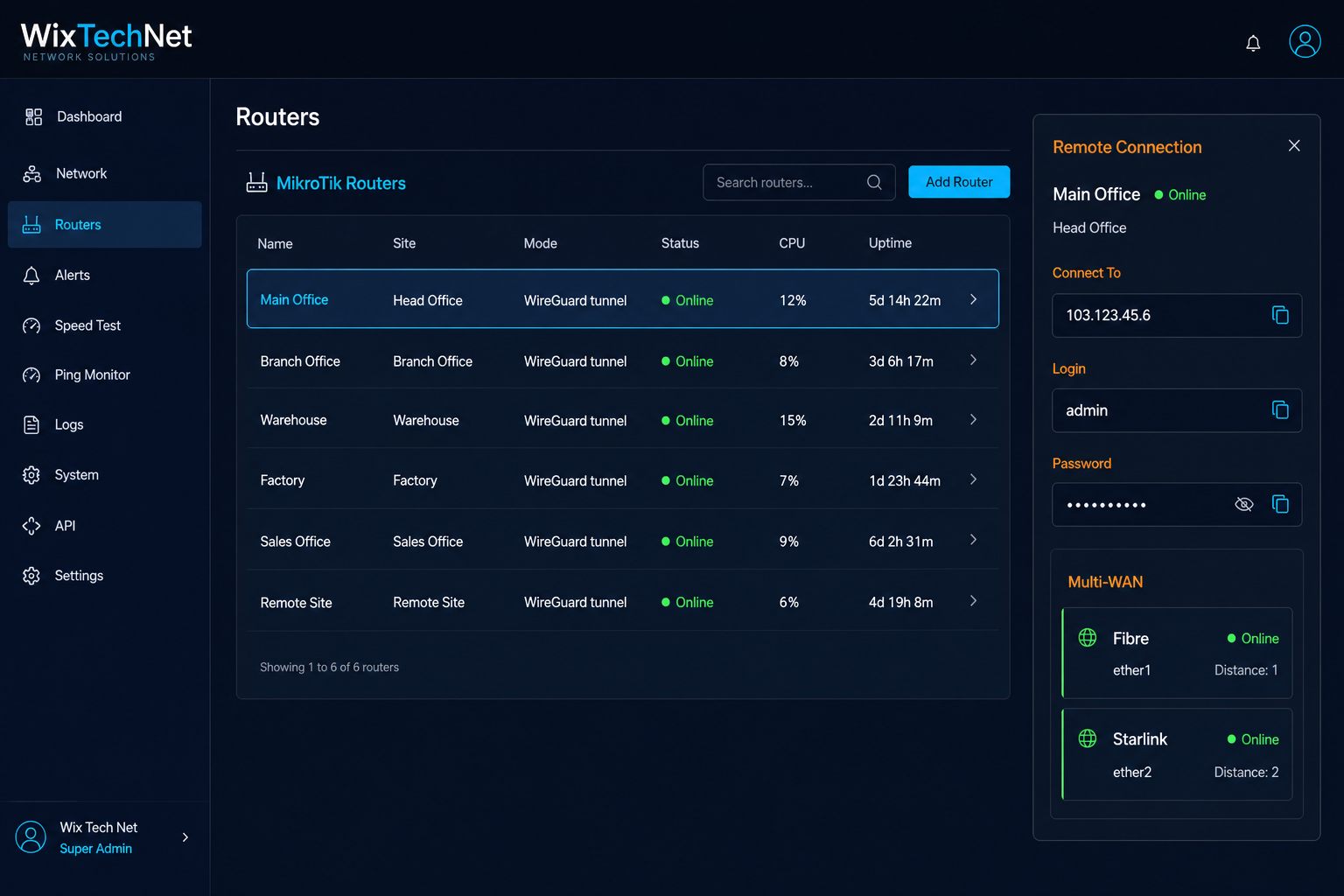Expand the Wix Tech Net account chevron
The width and height of the screenshot is (1344, 896).
(x=185, y=837)
